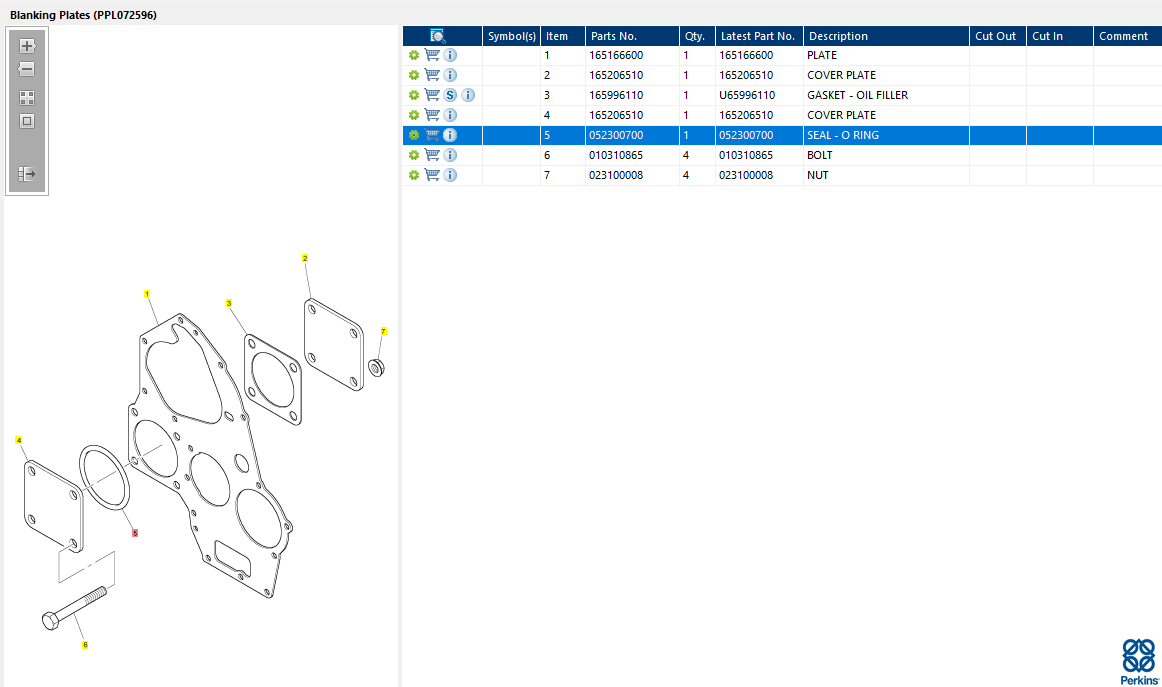This screenshot has height=687, width=1162.
Task: Click gear icon for item 4 COVER PLATE
Action: (414, 115)
